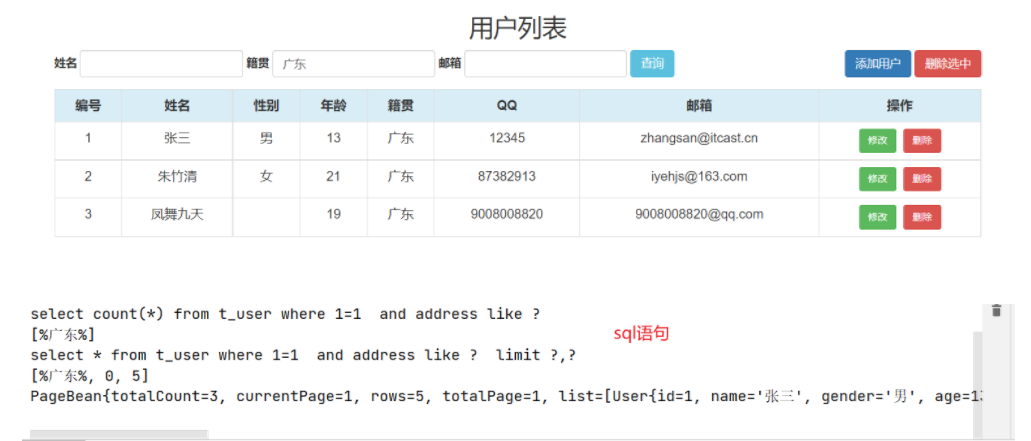Viewport: 1031px width, 441px height.
Task: Click the 性别 column header
Action: click(x=266, y=106)
